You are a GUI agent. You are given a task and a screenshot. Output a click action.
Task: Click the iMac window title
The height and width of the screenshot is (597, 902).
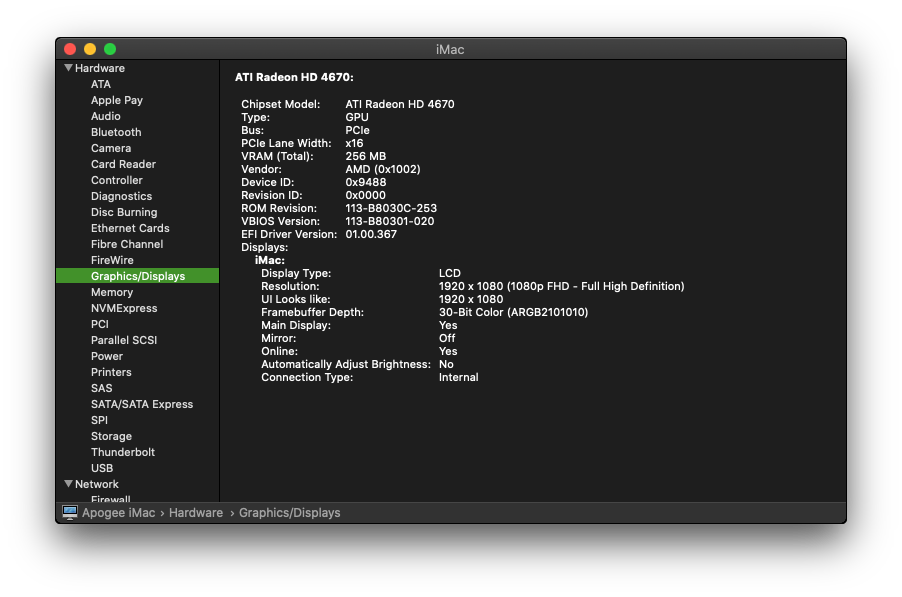pos(450,49)
